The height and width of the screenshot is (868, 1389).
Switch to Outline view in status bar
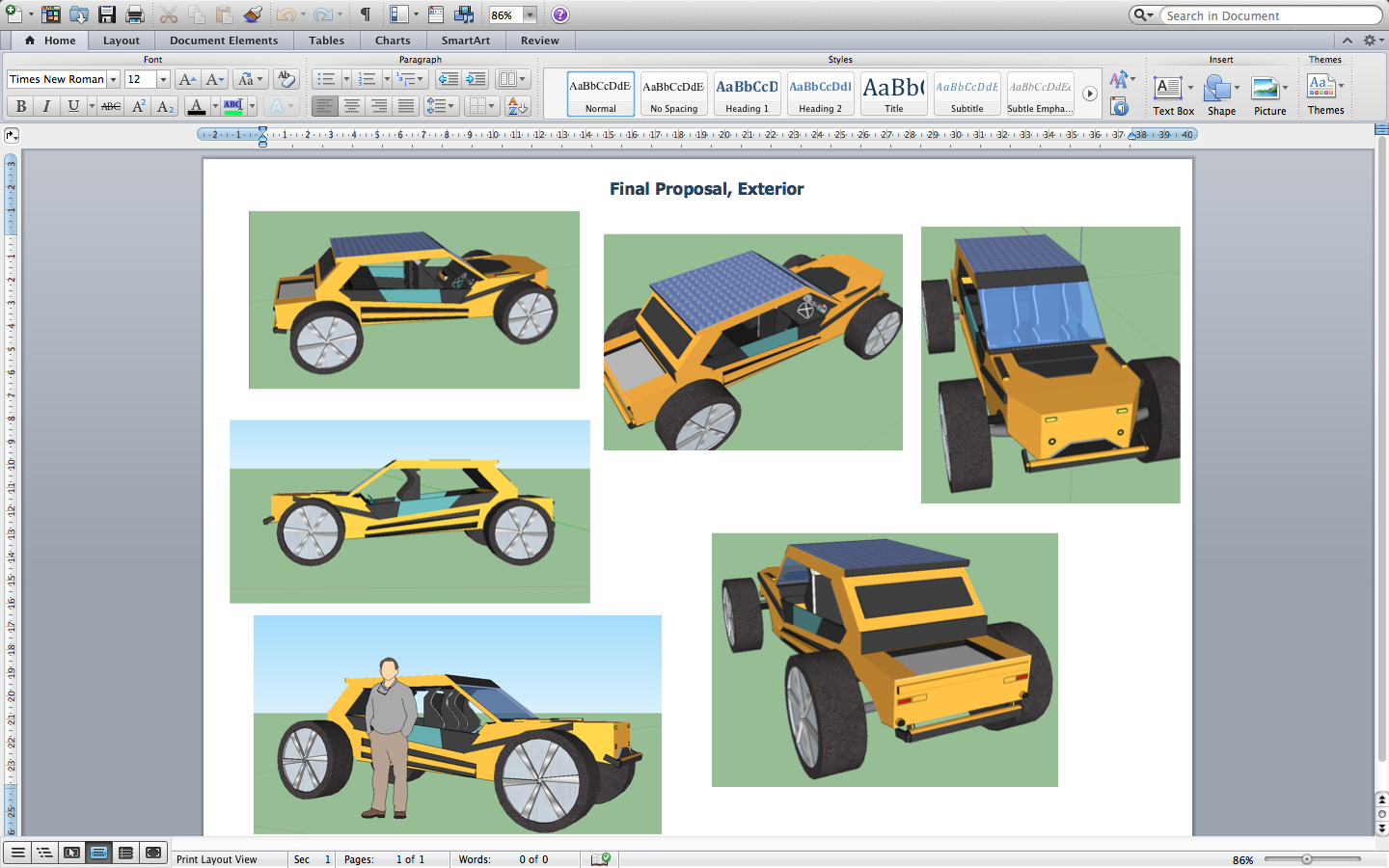[x=44, y=853]
